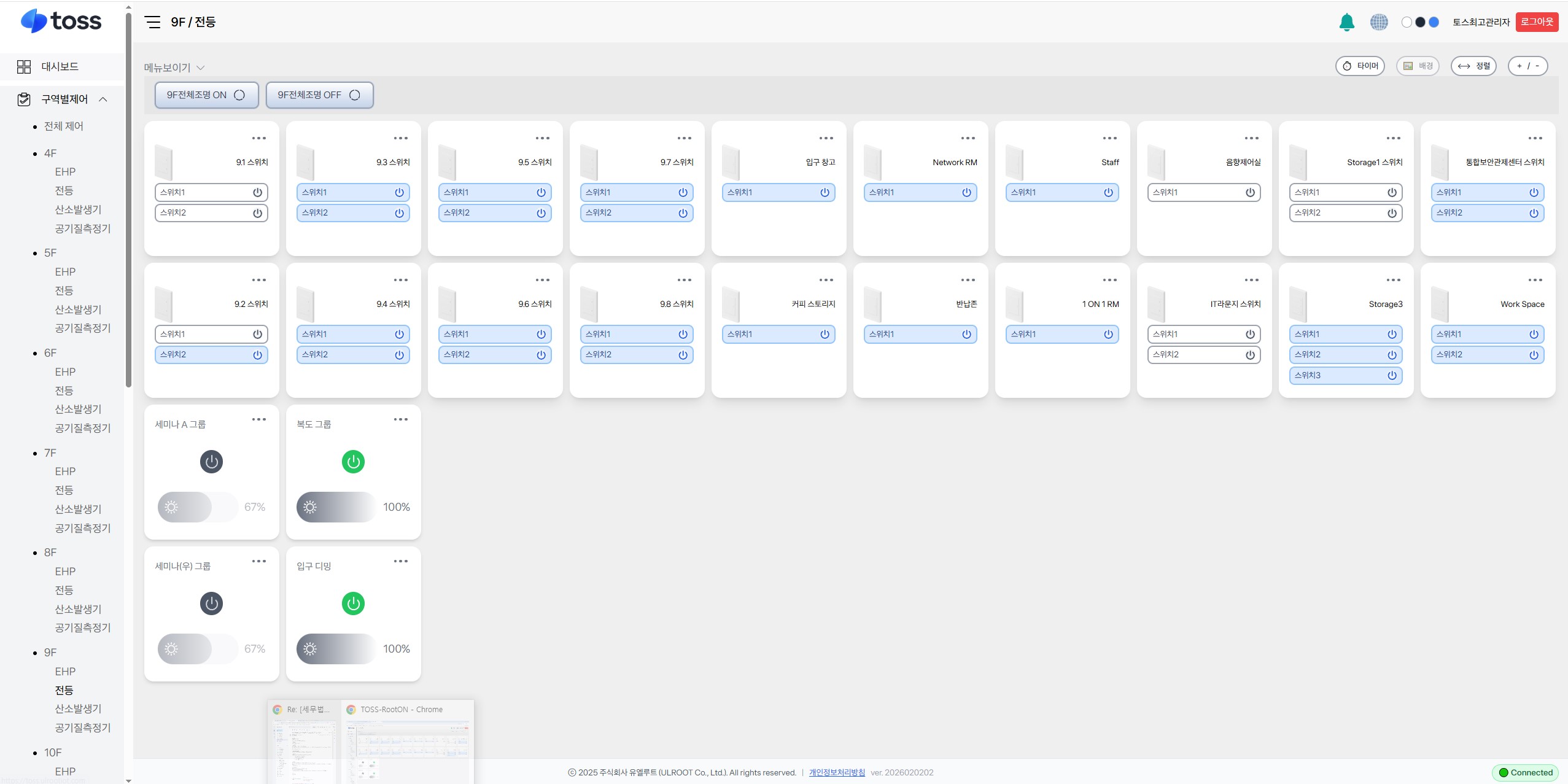
Task: Click the 9F전체조명 ON button
Action: click(206, 95)
